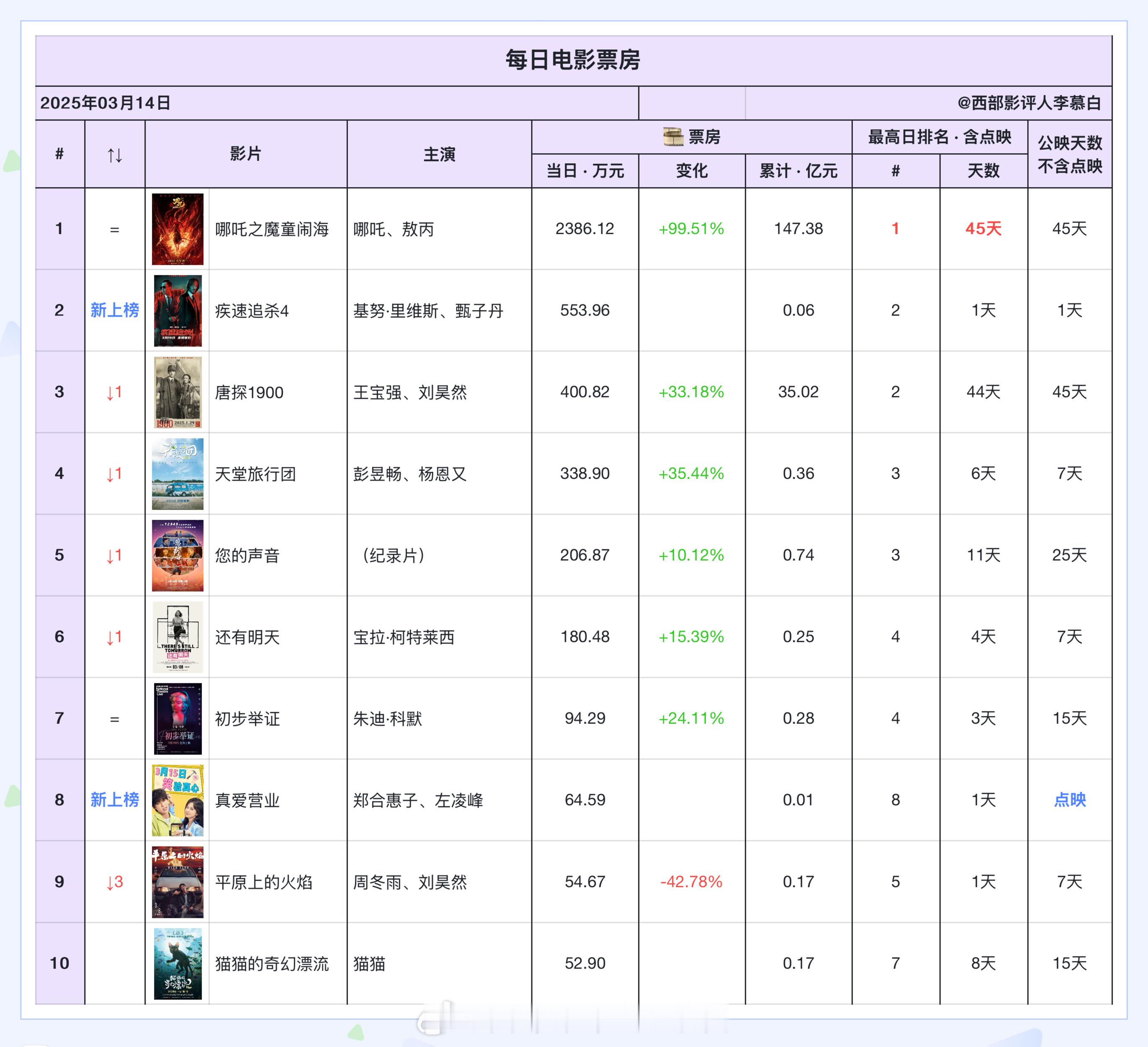Click the film title 真爱营业

(x=247, y=800)
